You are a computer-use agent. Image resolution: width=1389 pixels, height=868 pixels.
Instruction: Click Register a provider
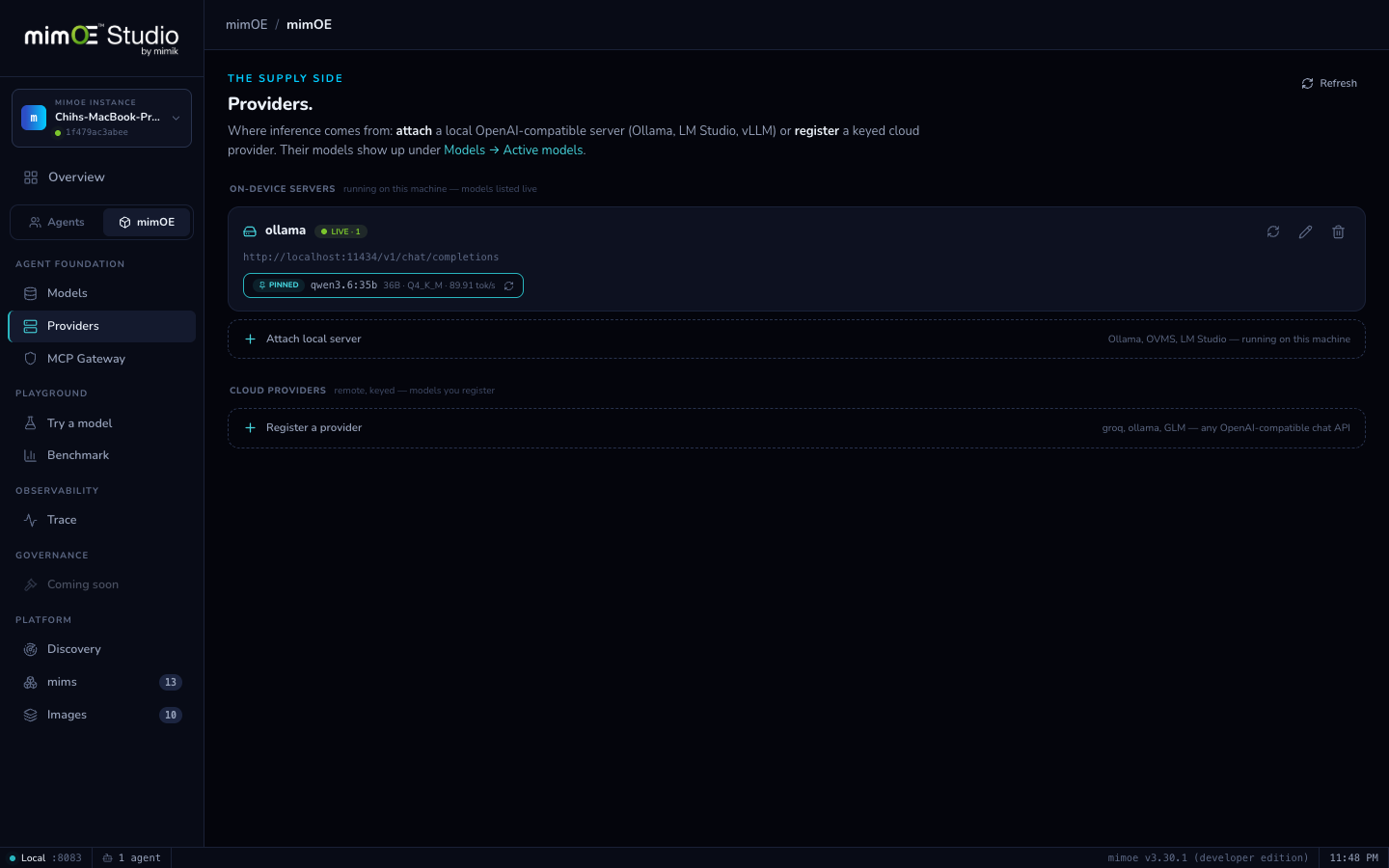click(797, 428)
